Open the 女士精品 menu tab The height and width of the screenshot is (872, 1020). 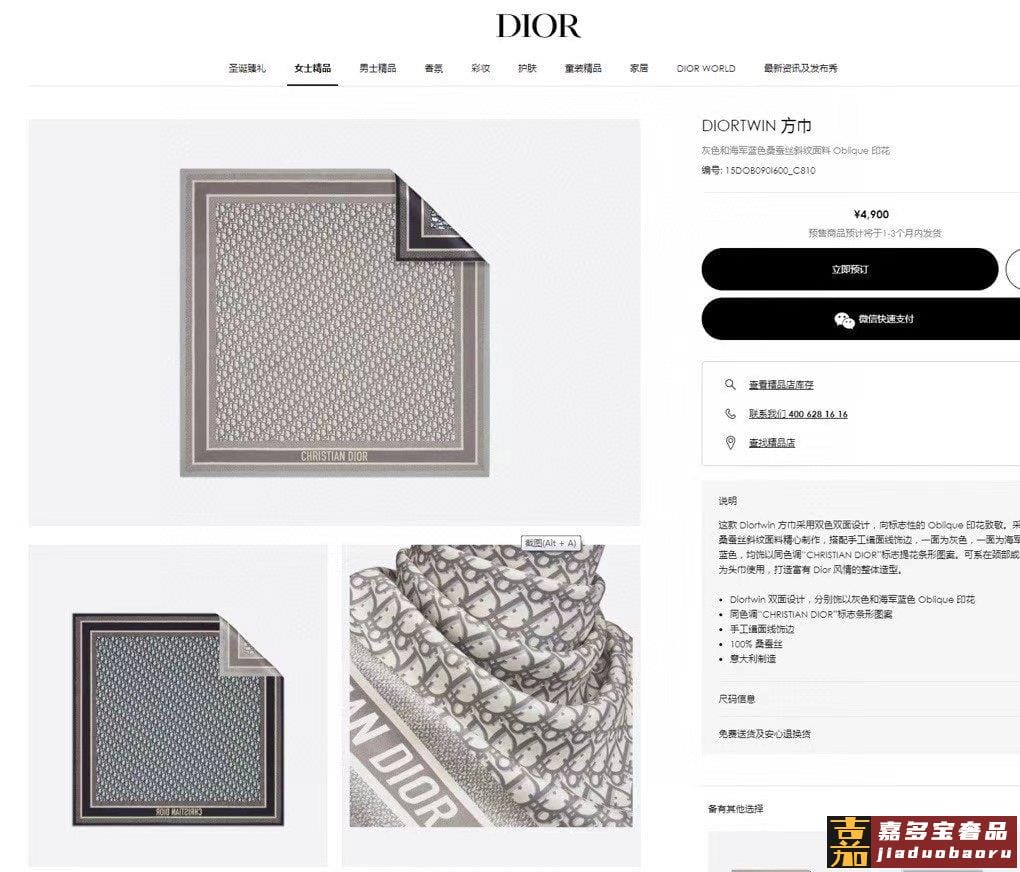coord(312,68)
